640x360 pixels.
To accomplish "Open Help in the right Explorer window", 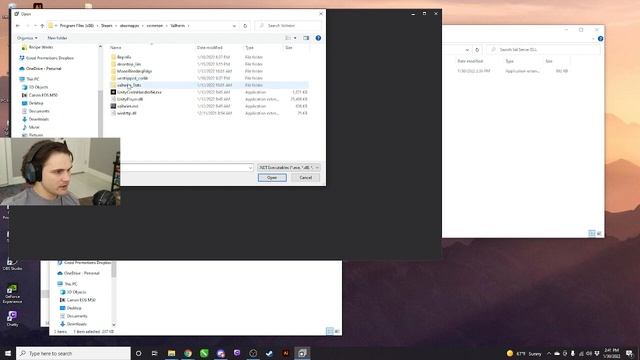I will pos(600,39).
